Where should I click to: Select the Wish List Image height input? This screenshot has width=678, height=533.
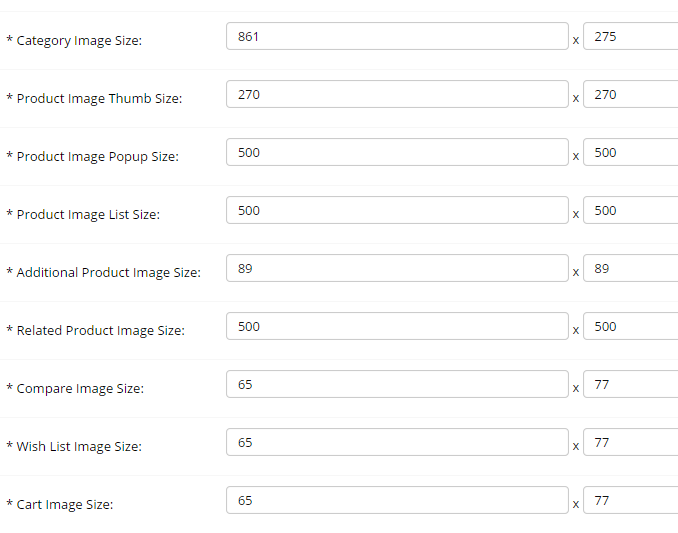point(631,443)
